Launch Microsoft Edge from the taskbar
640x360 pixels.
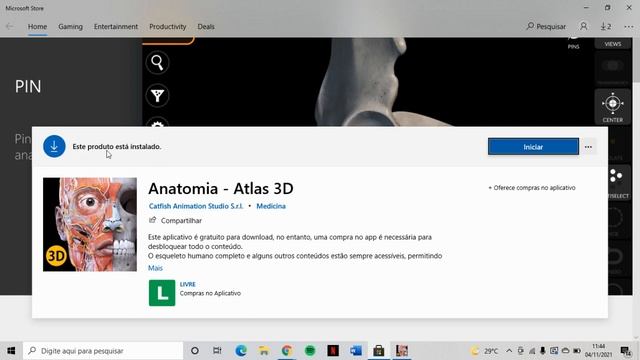click(241, 351)
